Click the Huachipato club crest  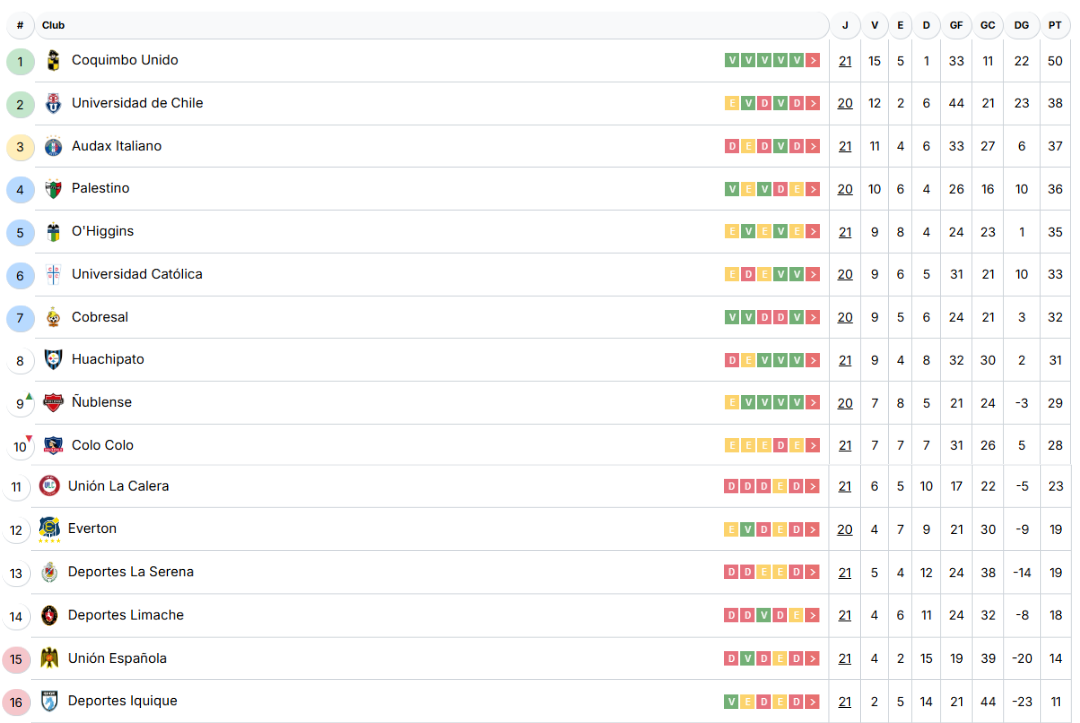53,359
